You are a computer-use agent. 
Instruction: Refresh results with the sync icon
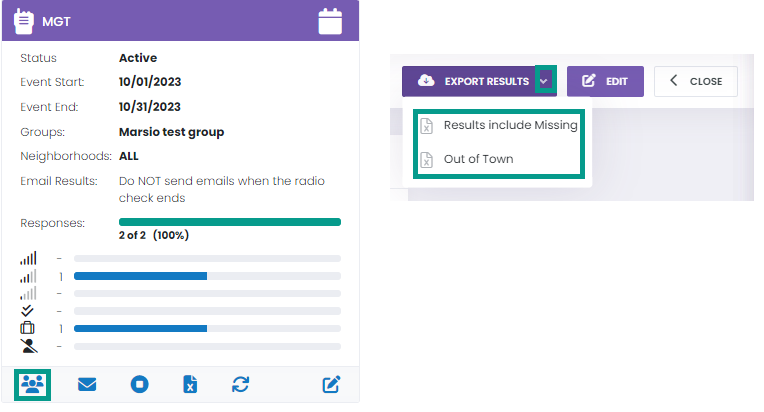click(x=240, y=384)
